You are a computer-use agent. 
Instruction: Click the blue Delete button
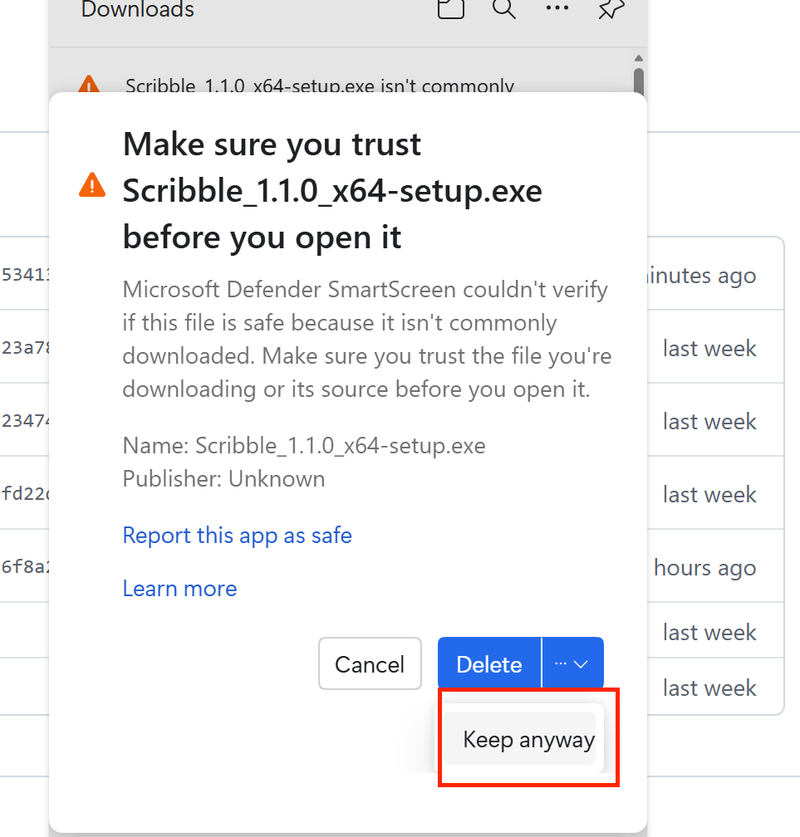pyautogui.click(x=489, y=664)
